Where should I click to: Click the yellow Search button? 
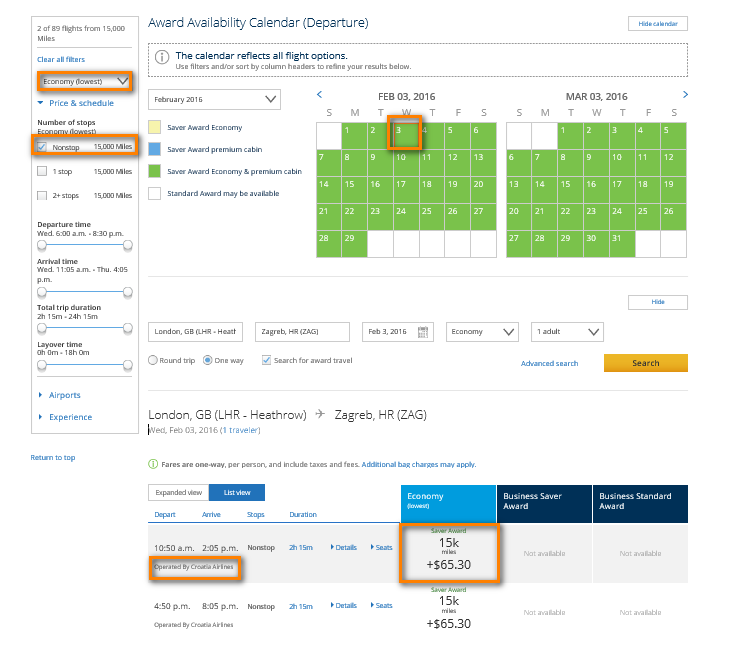[645, 363]
